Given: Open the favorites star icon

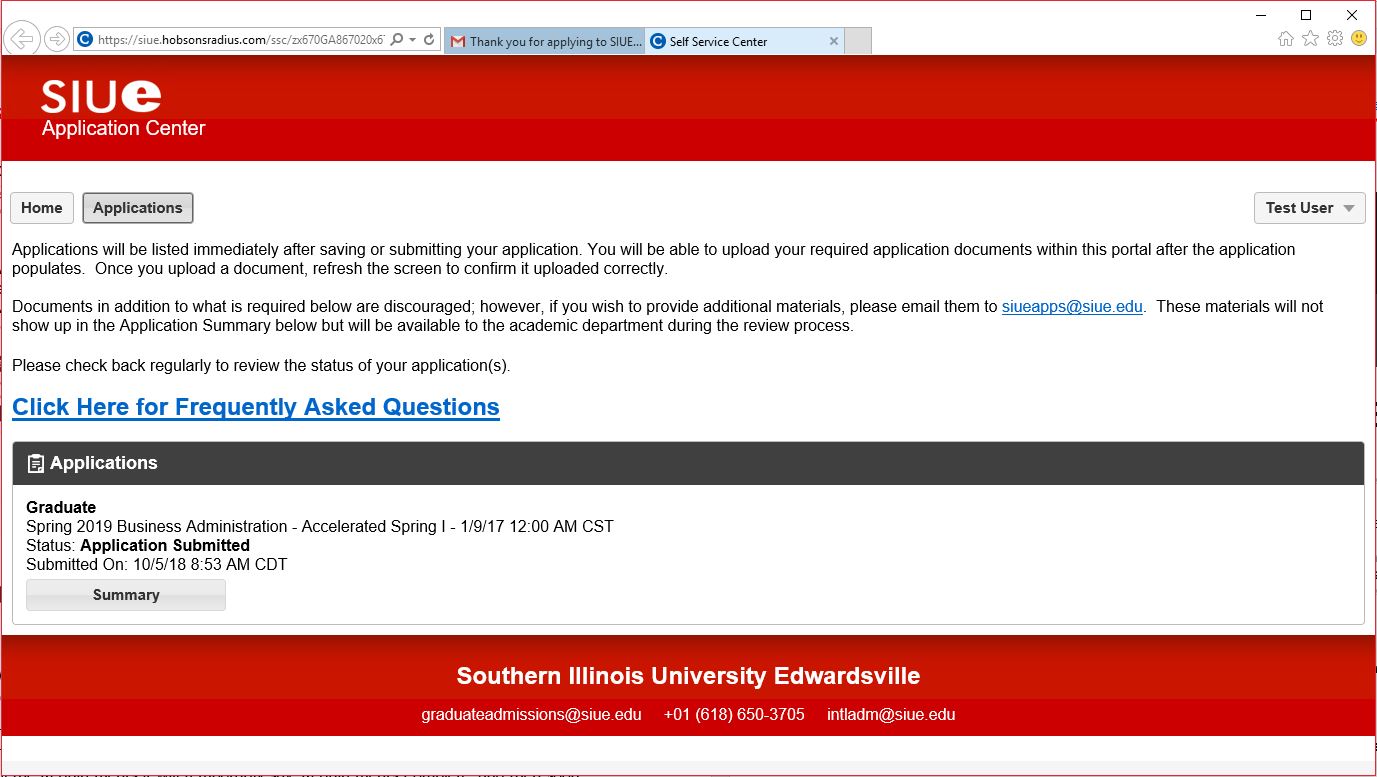Looking at the screenshot, I should [x=1310, y=39].
